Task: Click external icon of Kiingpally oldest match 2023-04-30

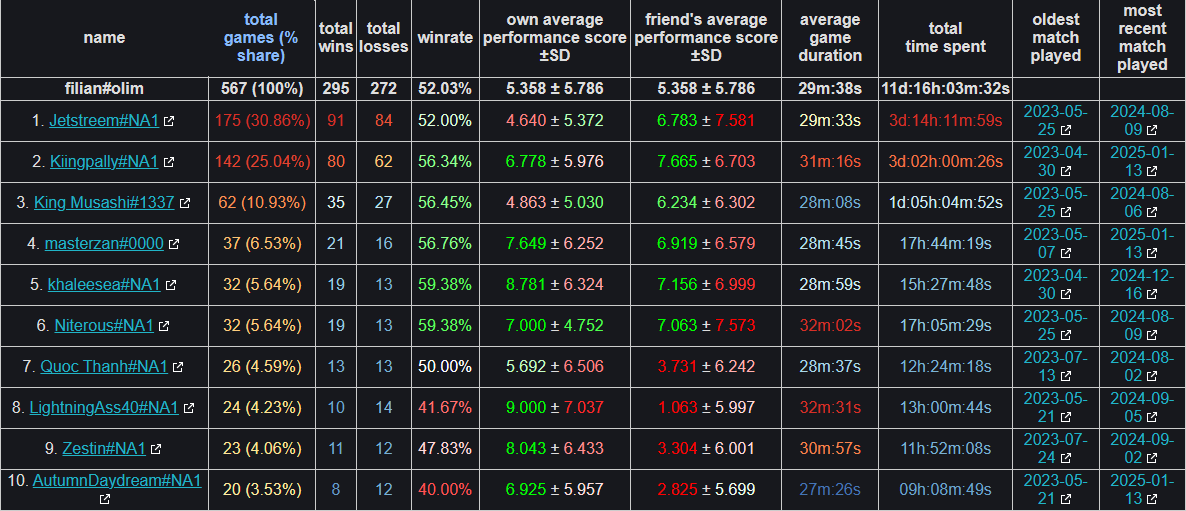Action: pos(1065,171)
